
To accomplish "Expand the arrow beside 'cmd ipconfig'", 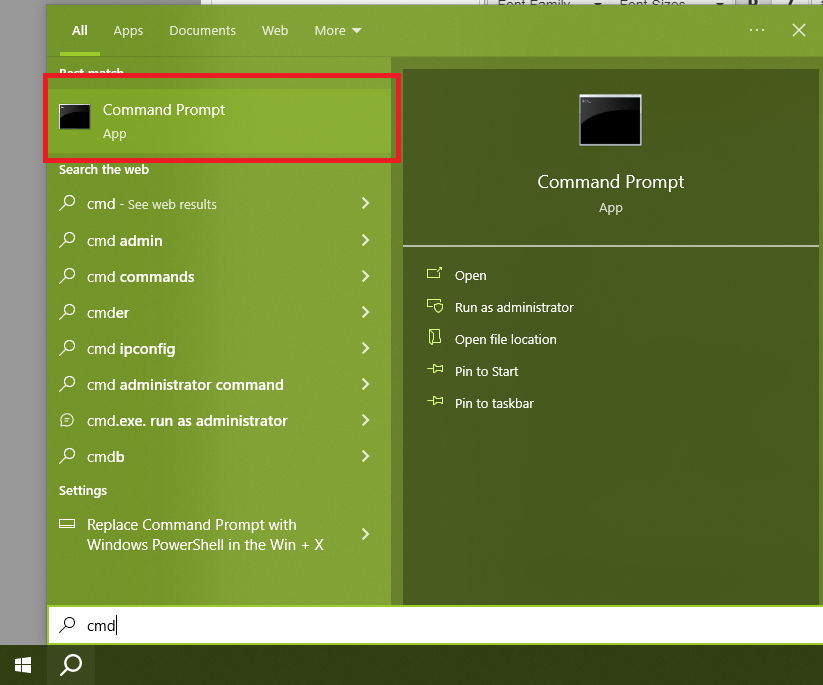I will 365,349.
